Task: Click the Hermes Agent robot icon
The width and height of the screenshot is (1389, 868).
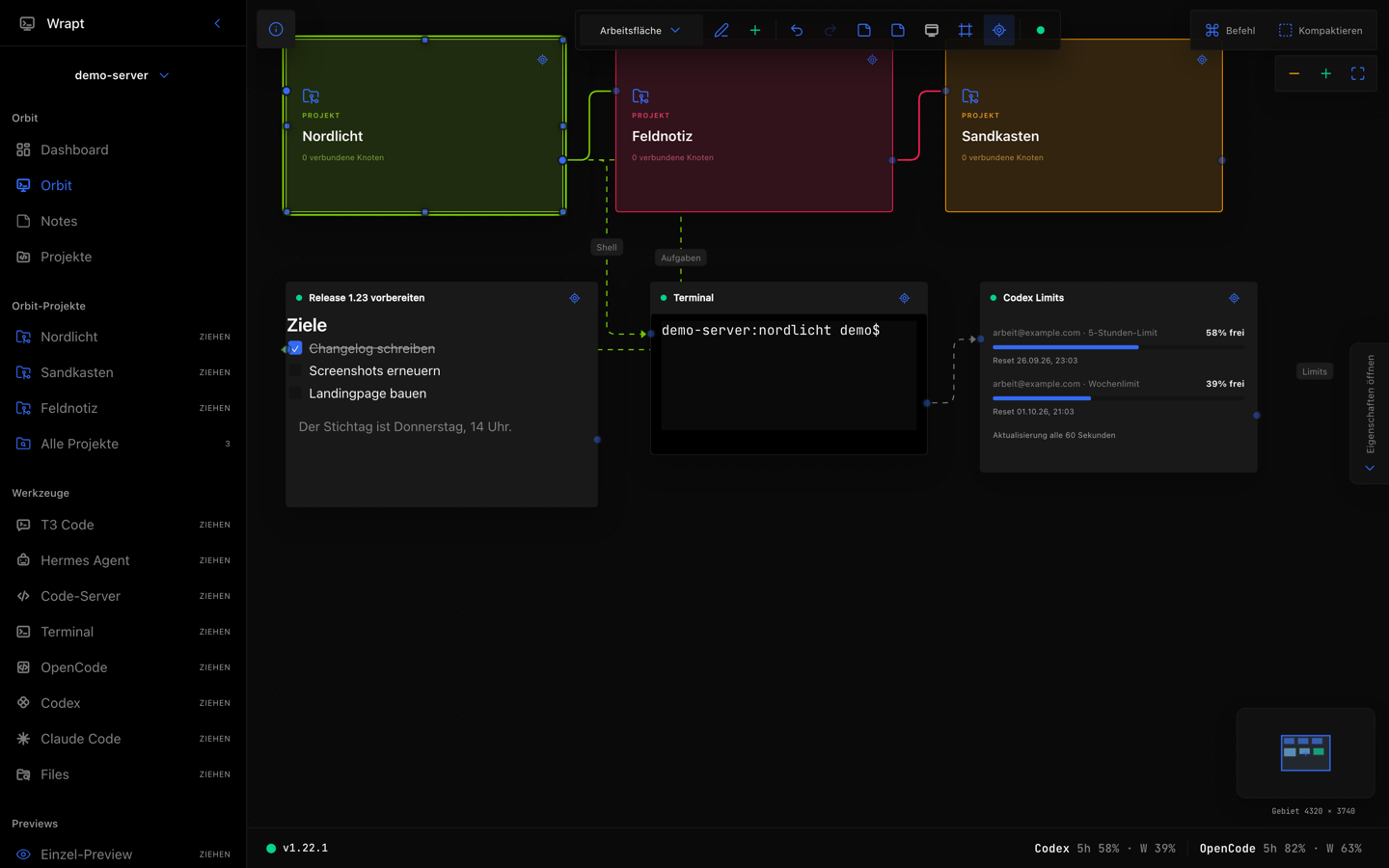Action: click(x=23, y=560)
